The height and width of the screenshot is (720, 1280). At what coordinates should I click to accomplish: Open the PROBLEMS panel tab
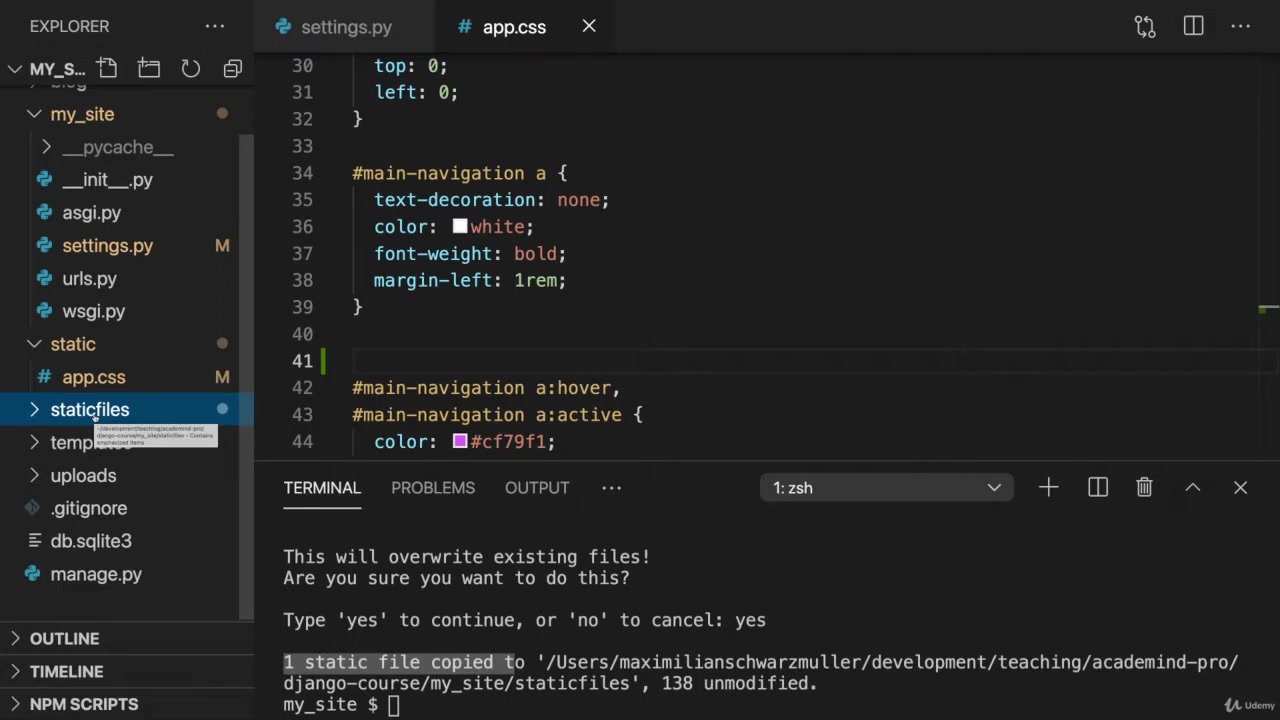coord(433,488)
